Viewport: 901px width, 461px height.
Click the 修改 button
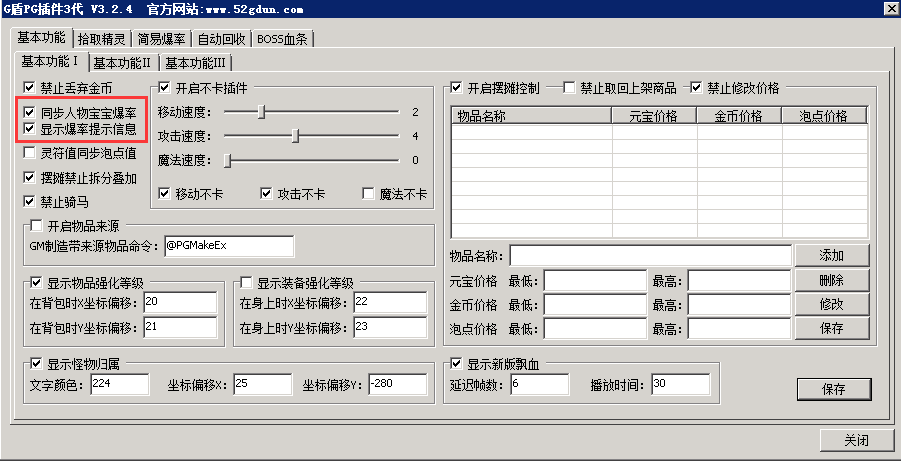[x=832, y=304]
